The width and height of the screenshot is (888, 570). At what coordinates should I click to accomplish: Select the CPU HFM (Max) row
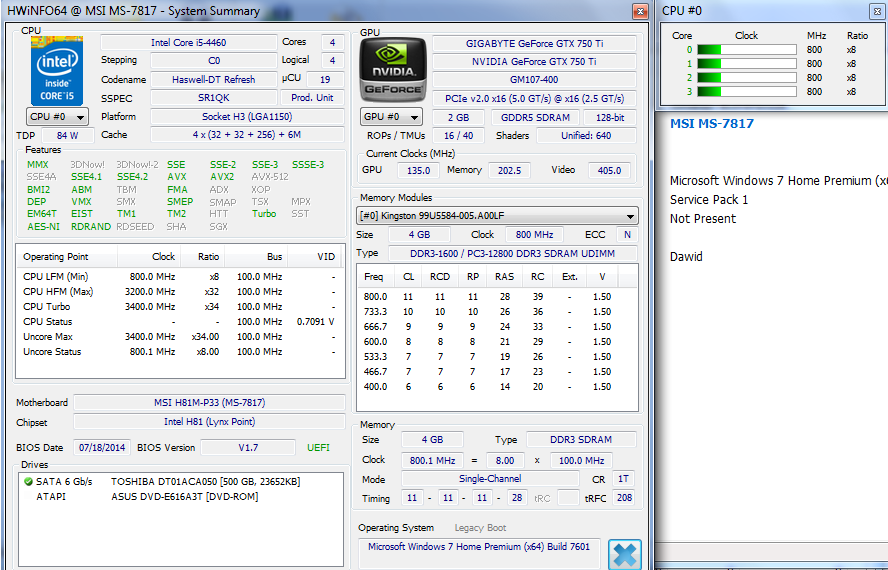tap(180, 292)
